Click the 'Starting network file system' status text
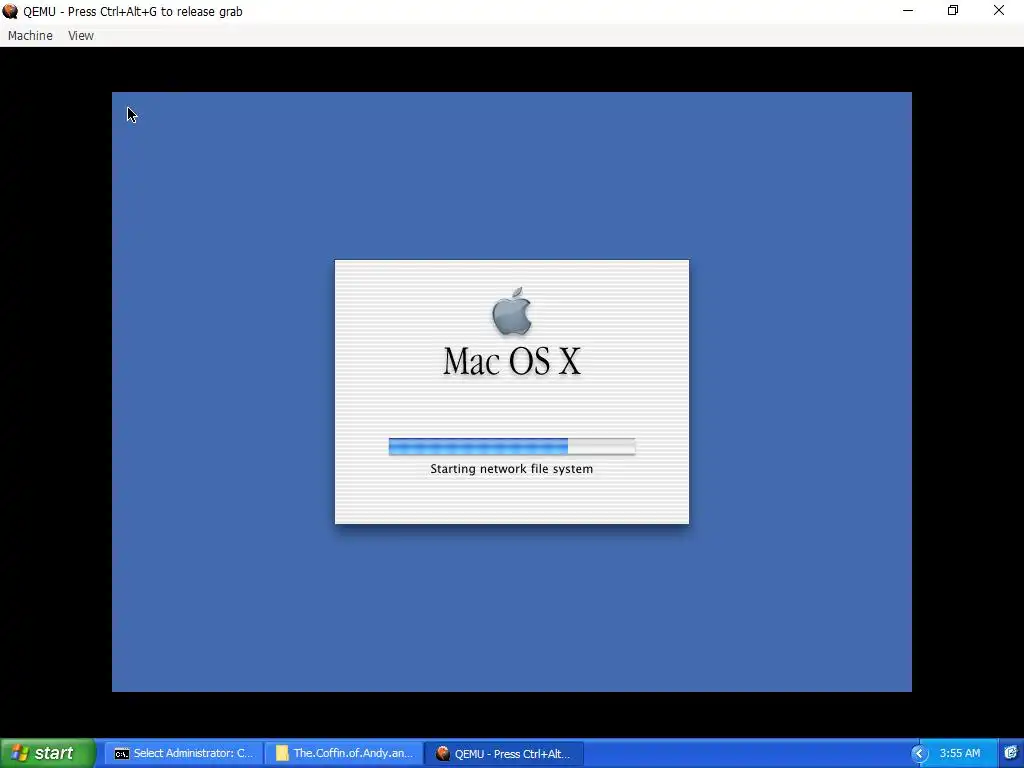The width and height of the screenshot is (1024, 768). coord(511,469)
